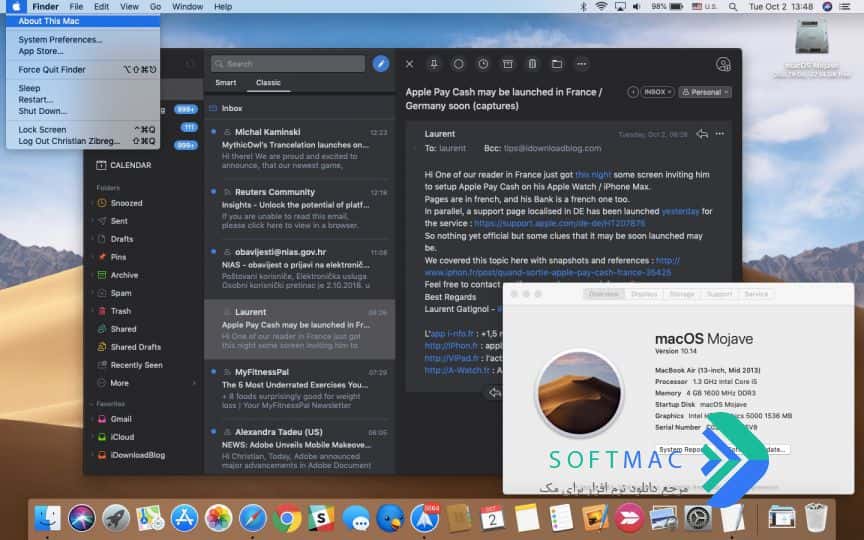Choose Restart in Apple menu
864x540 pixels.
pyautogui.click(x=83, y=100)
